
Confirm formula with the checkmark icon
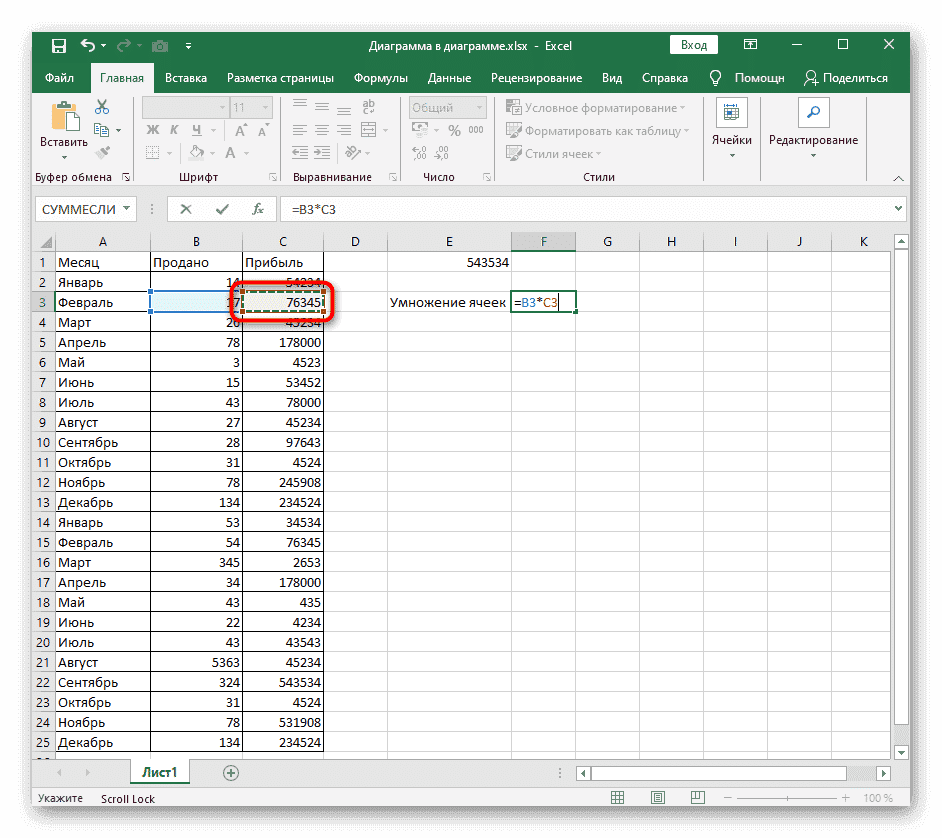tap(221, 208)
